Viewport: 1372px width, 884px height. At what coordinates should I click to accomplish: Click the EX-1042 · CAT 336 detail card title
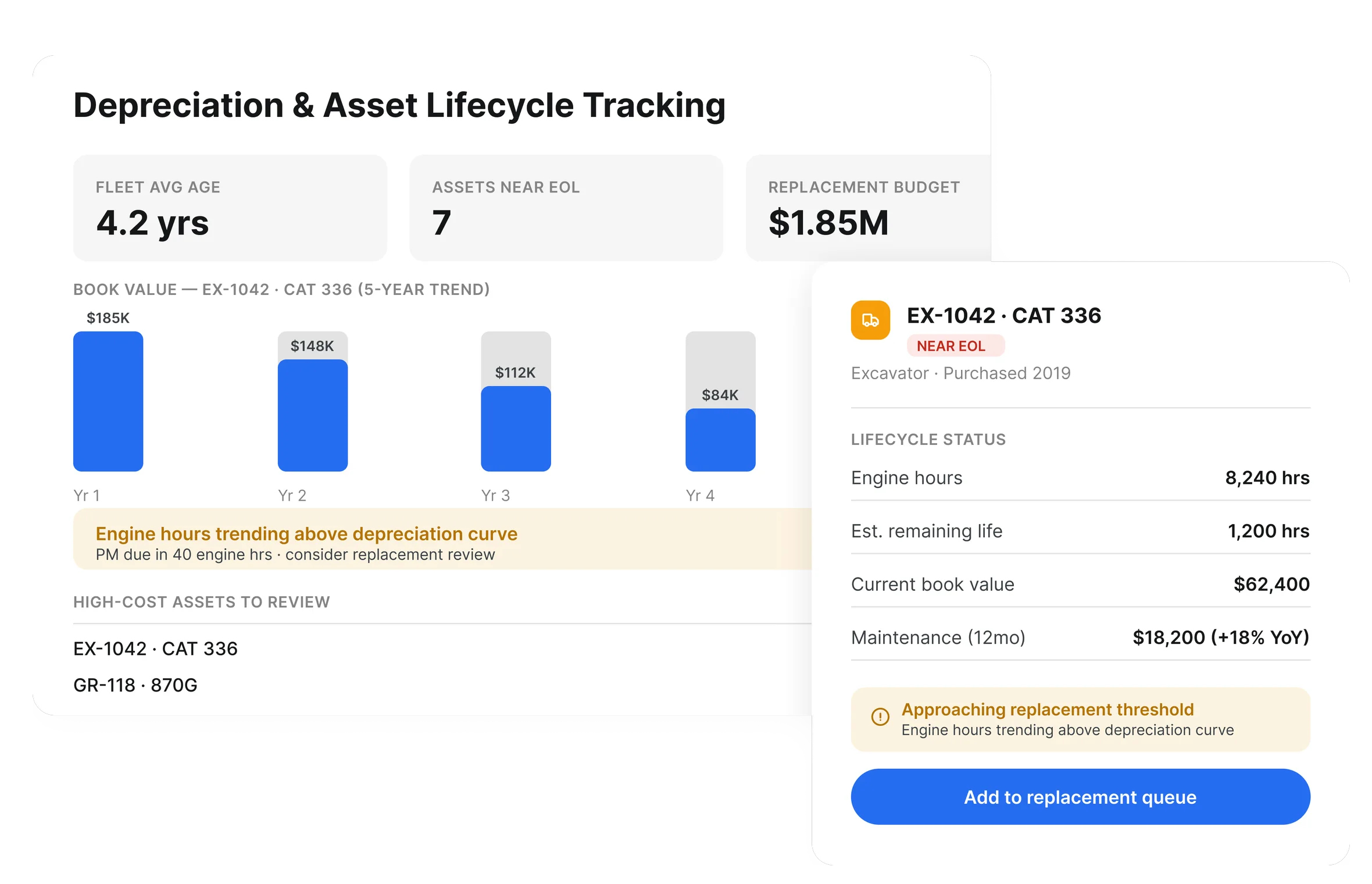(1004, 316)
